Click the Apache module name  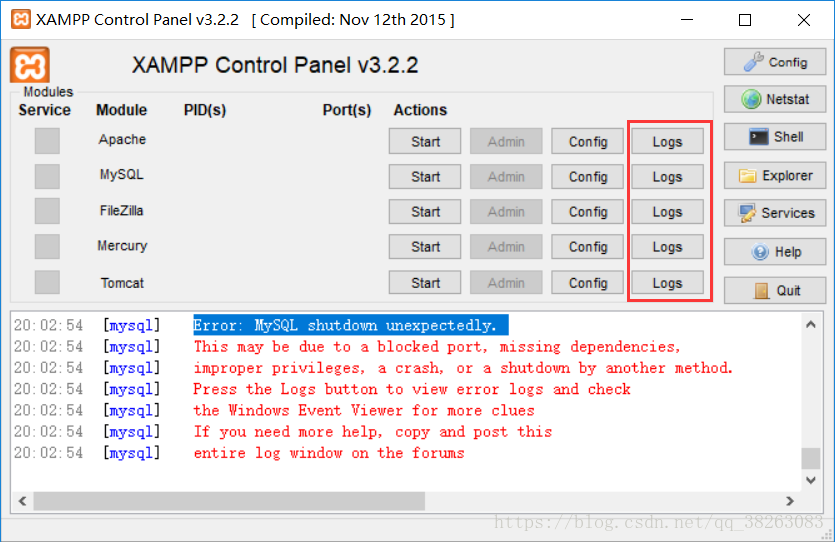point(122,139)
